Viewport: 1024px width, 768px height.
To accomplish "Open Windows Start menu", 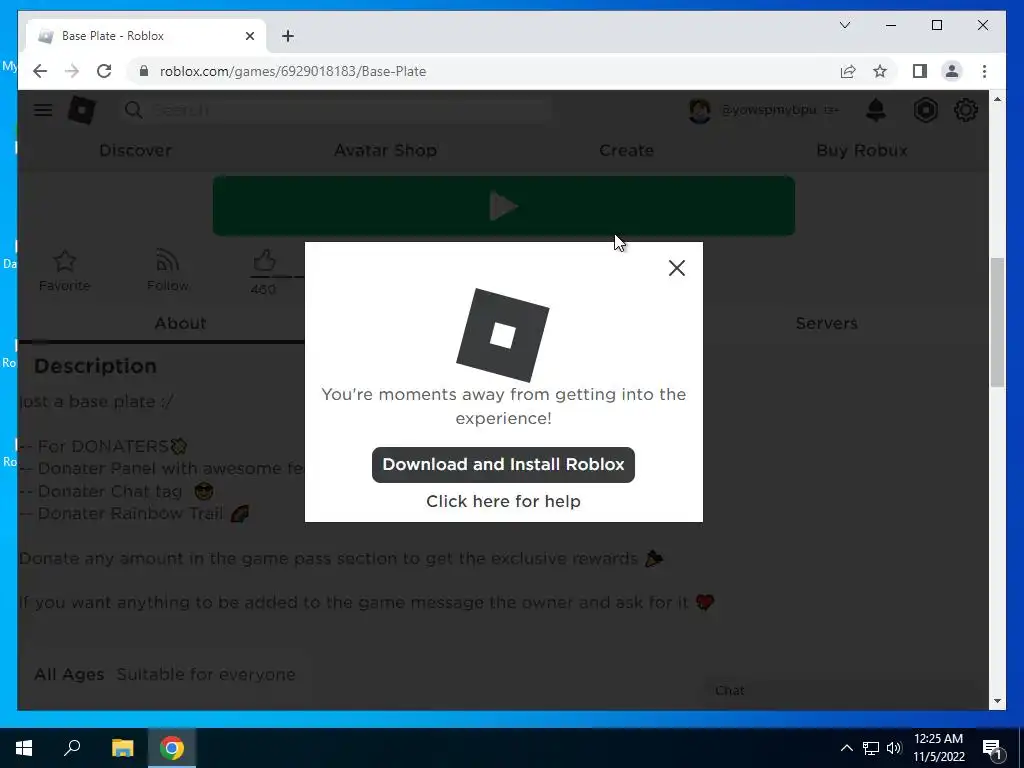I will coord(24,748).
